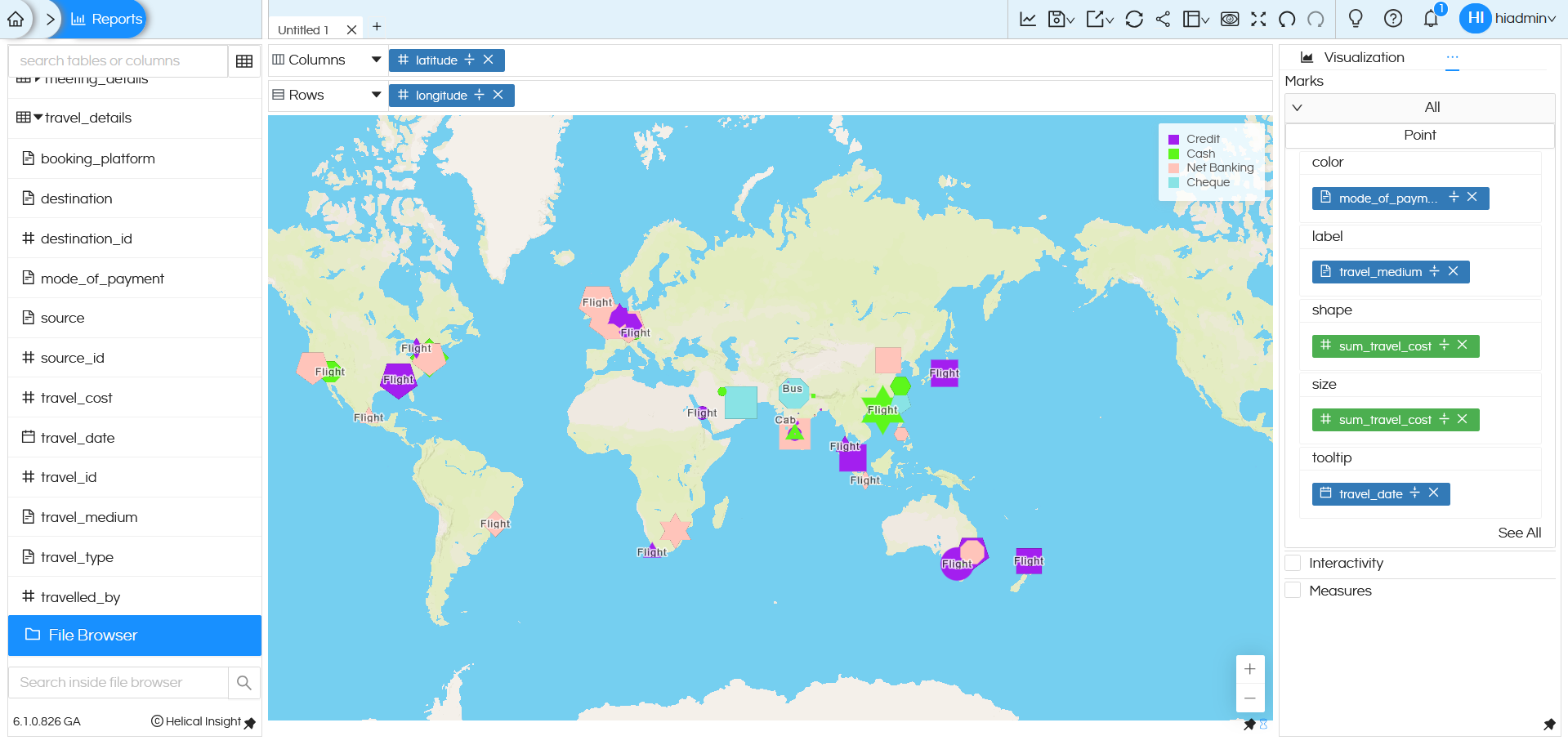Toggle the report preview eye icon
The image size is (1568, 745).
[1230, 18]
